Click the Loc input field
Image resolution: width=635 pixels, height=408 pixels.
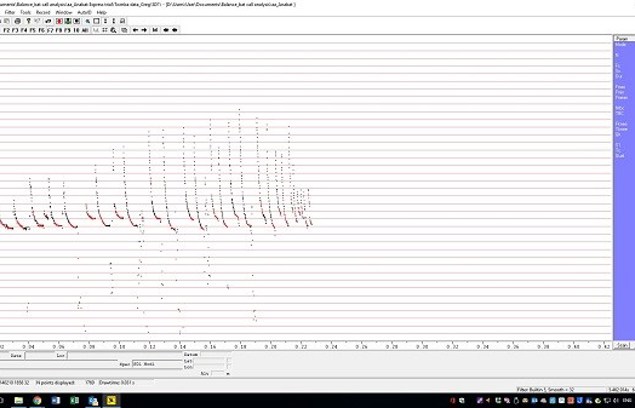[x=125, y=355]
